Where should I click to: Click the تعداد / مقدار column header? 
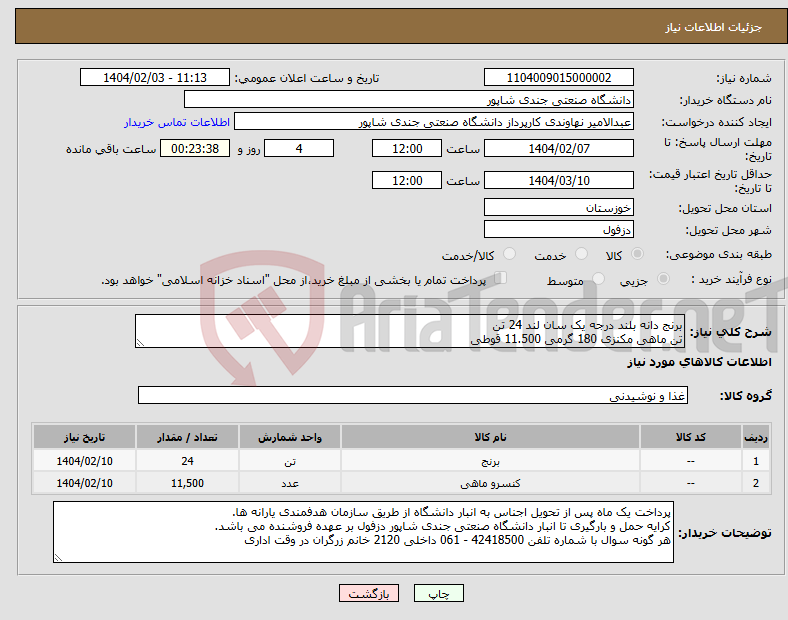[x=187, y=437]
